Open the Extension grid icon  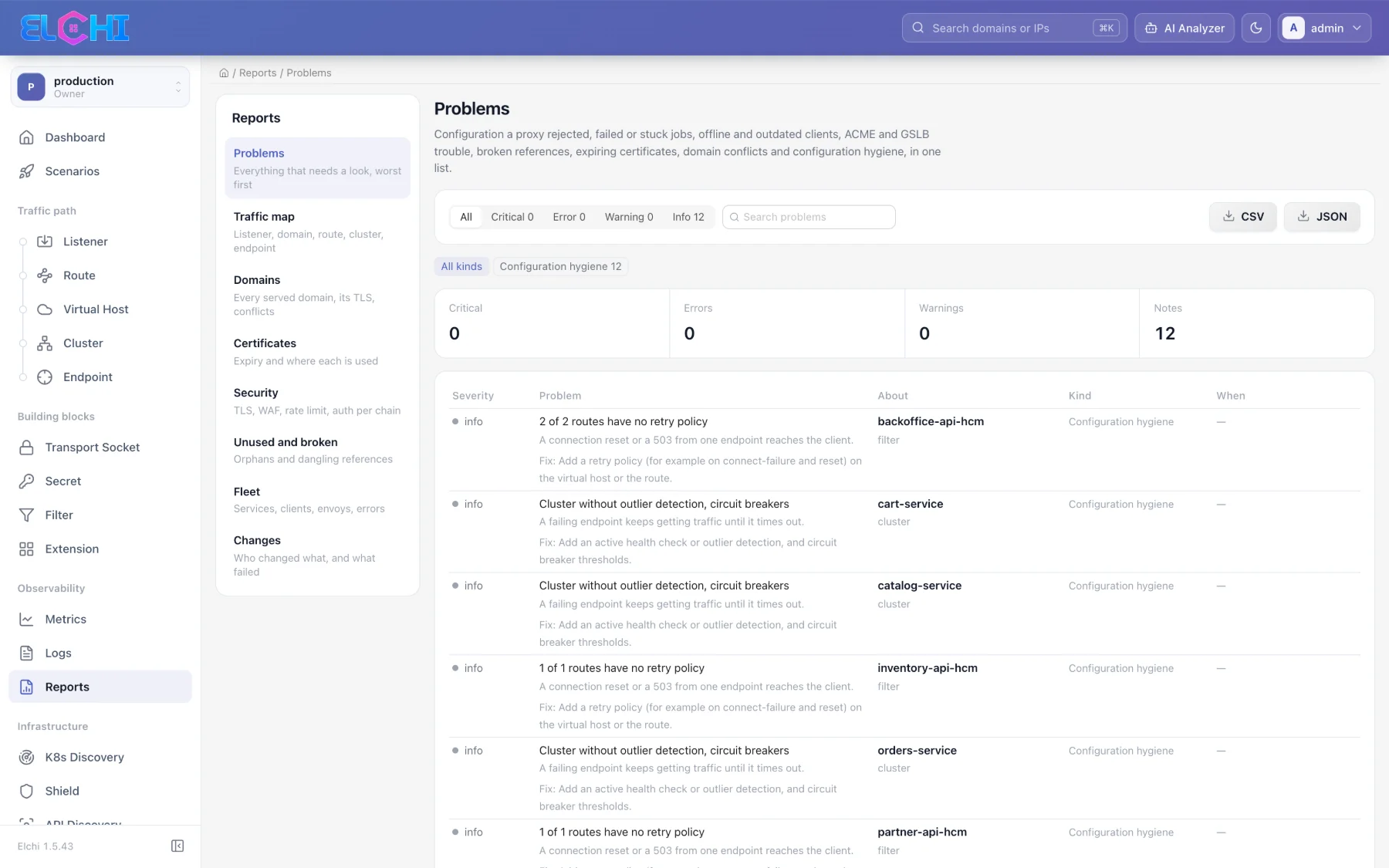26,549
